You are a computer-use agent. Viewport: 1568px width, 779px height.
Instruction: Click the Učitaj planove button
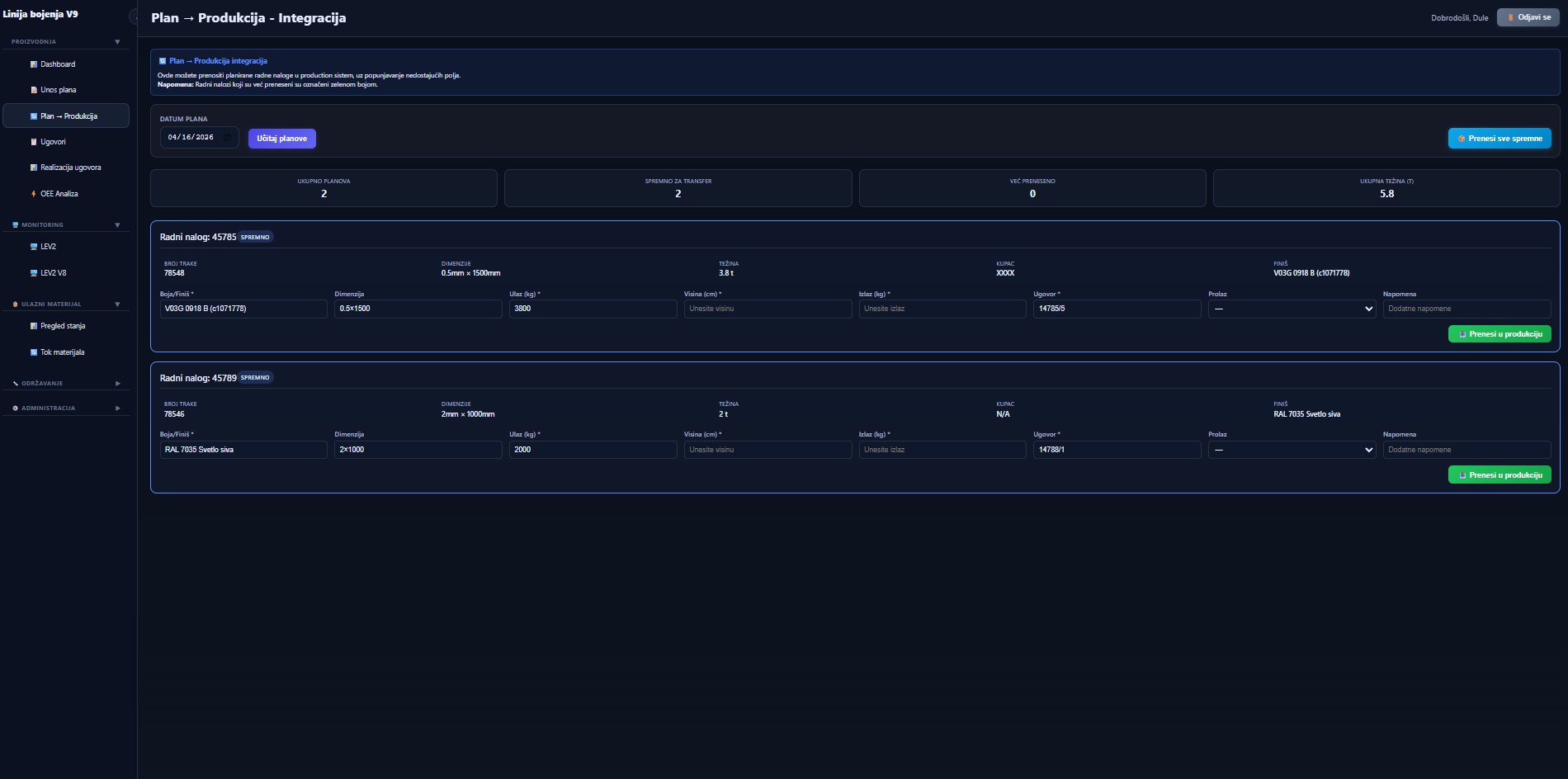(x=281, y=139)
